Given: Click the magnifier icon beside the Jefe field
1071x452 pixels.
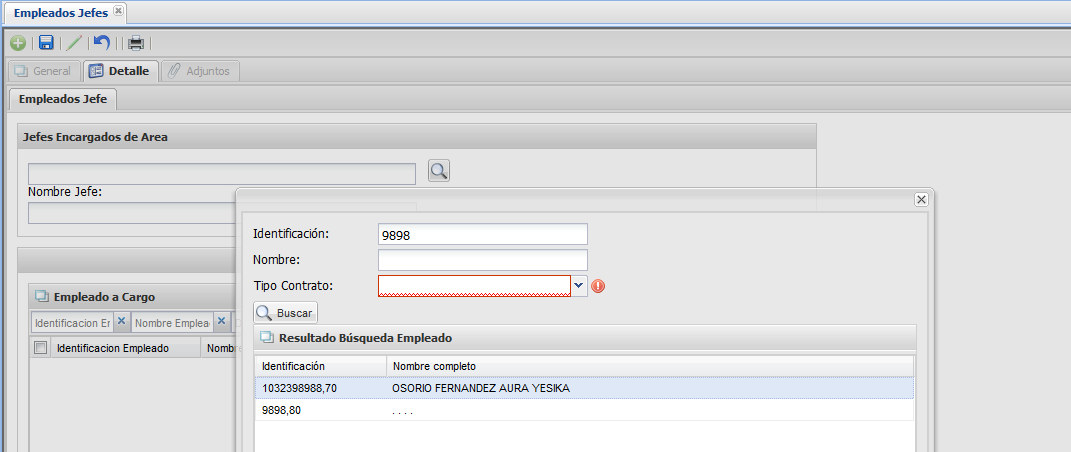Looking at the screenshot, I should [x=439, y=171].
